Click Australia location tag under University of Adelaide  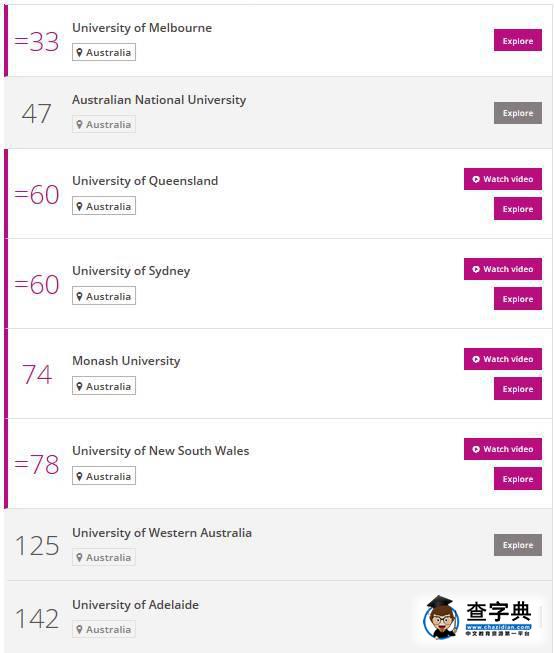[104, 629]
